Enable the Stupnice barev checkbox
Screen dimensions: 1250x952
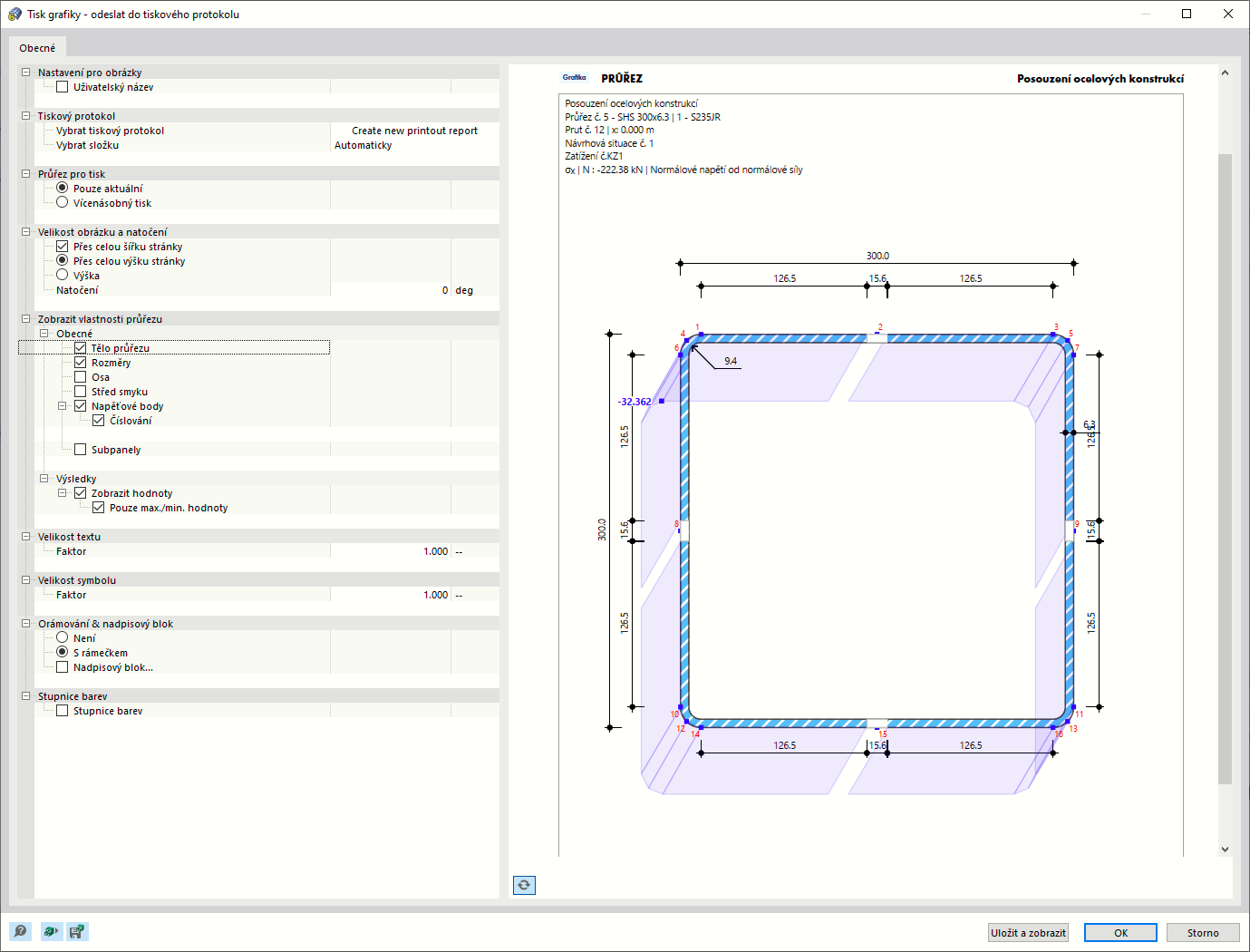(63, 711)
